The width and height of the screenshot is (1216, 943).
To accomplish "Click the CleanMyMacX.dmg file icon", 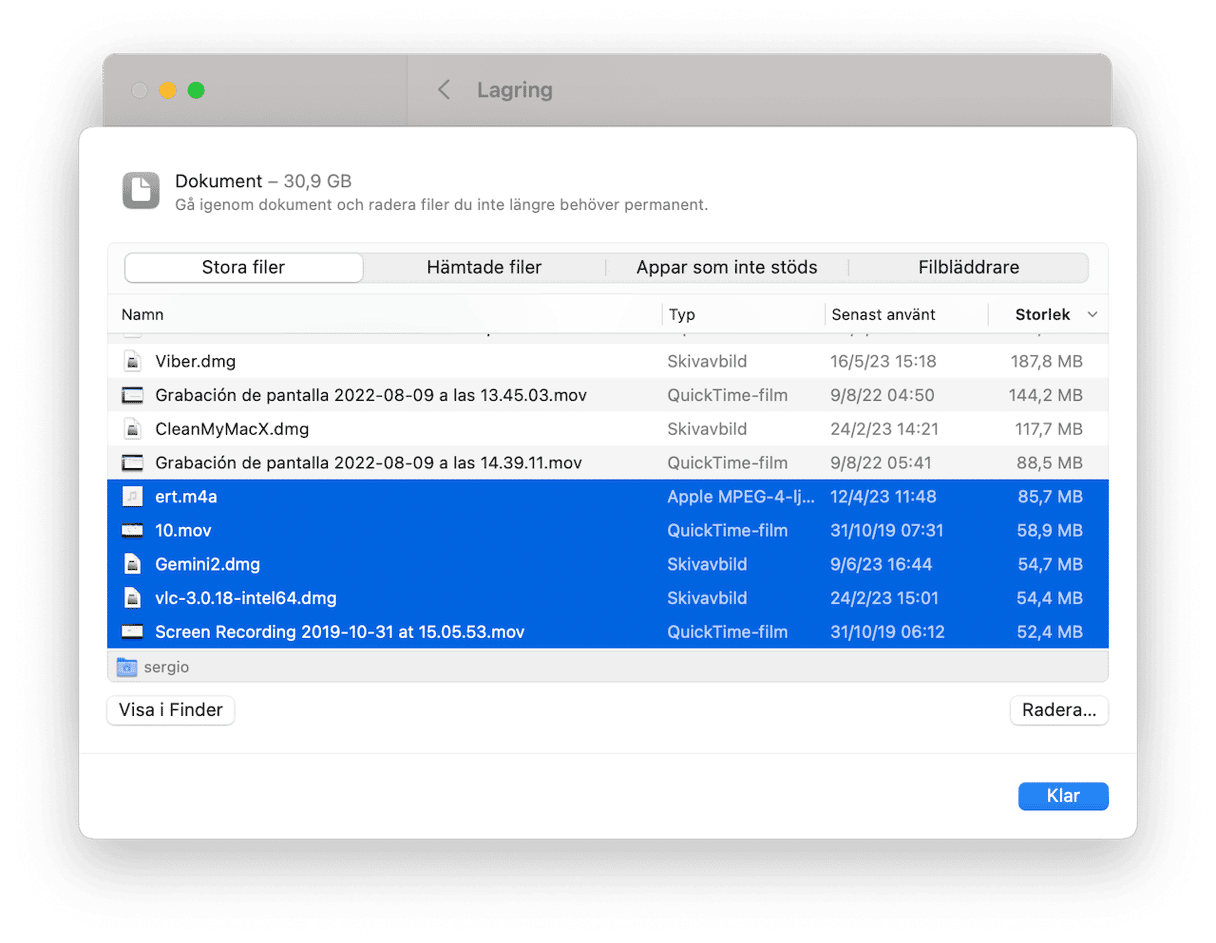I will [132, 429].
